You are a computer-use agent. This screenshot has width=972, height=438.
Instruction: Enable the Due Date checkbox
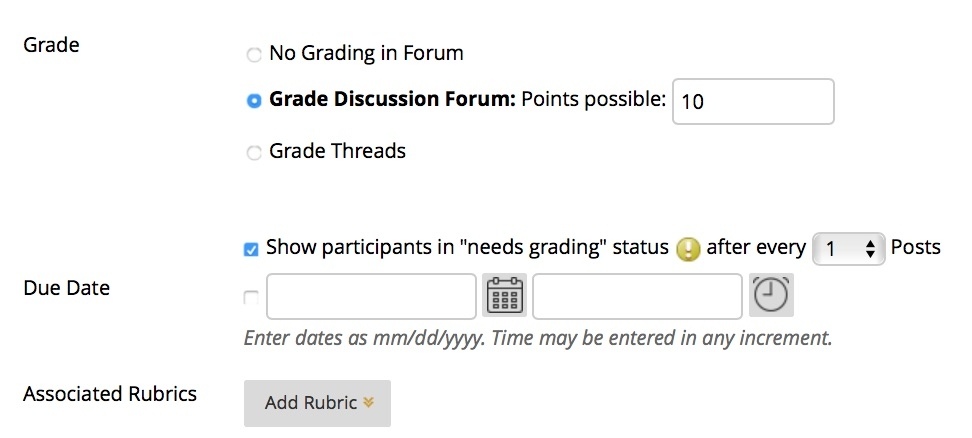click(251, 297)
